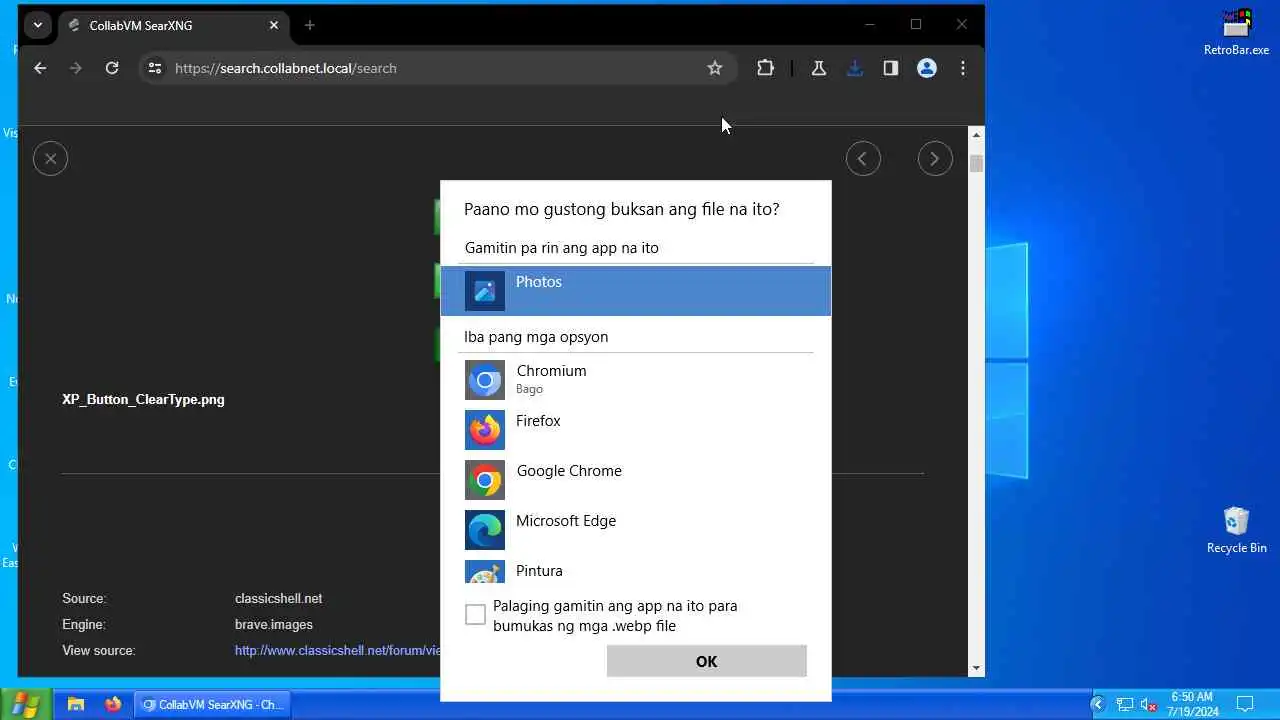Close the image detail view
Screen dimensions: 1280x720
click(x=50, y=159)
